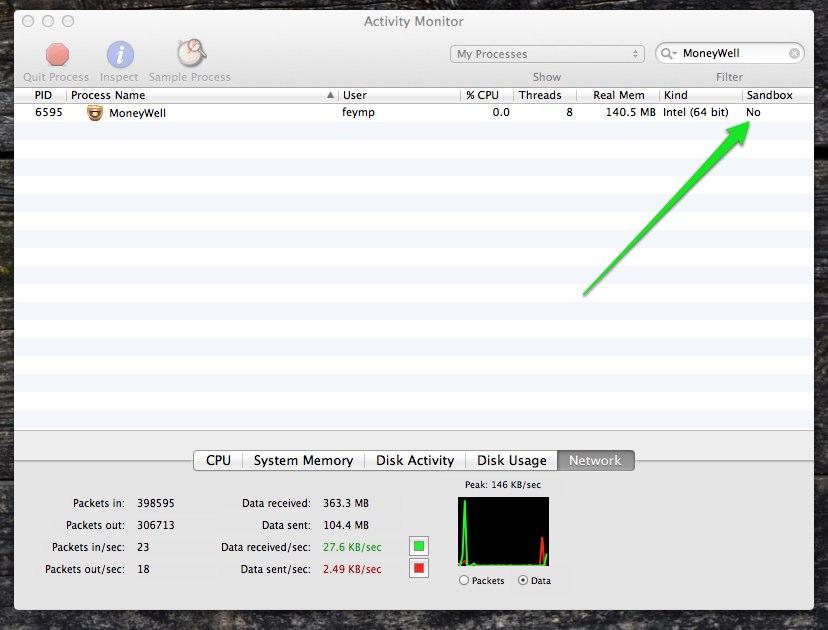Viewport: 828px width, 630px height.
Task: Click the Inspect info icon
Action: click(x=120, y=54)
